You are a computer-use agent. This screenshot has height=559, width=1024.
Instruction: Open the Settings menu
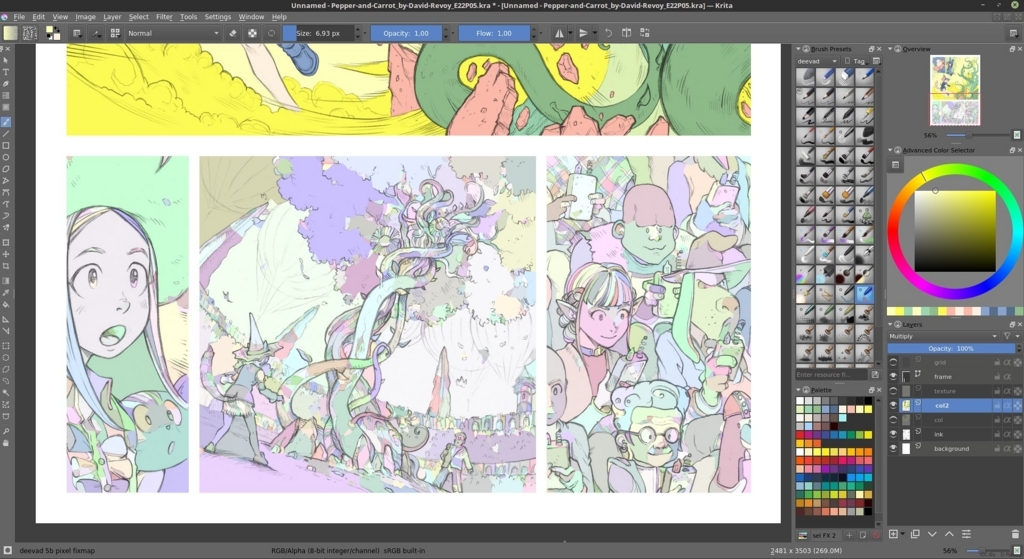[217, 17]
